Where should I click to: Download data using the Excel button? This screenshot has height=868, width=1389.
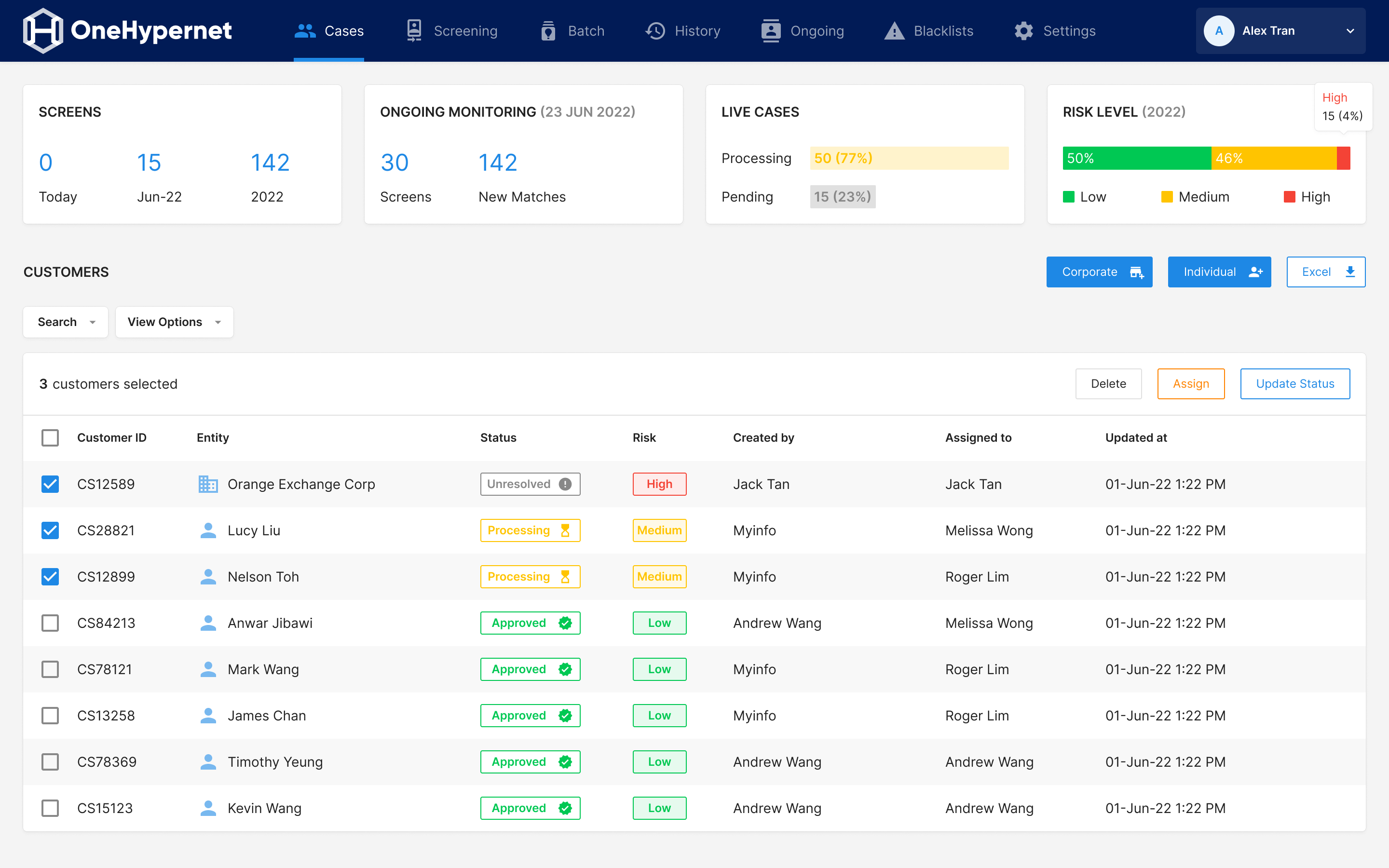click(1326, 271)
